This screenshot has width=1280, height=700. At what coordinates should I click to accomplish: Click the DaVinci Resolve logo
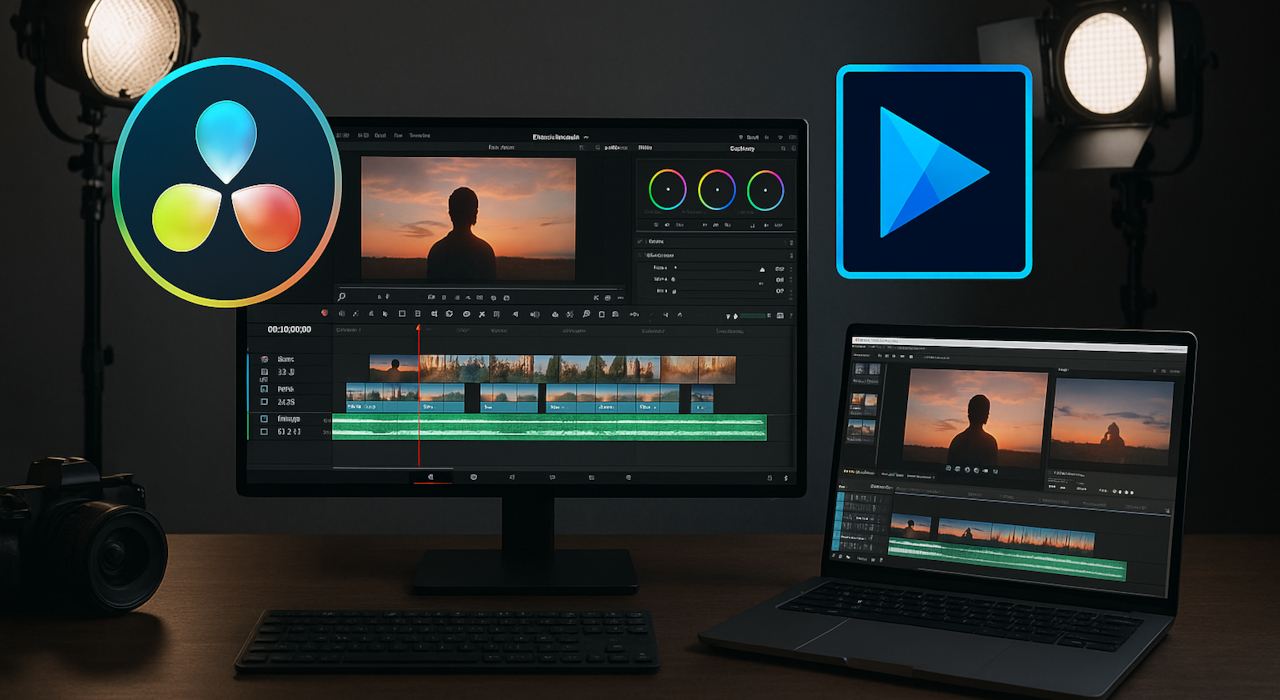tap(226, 182)
